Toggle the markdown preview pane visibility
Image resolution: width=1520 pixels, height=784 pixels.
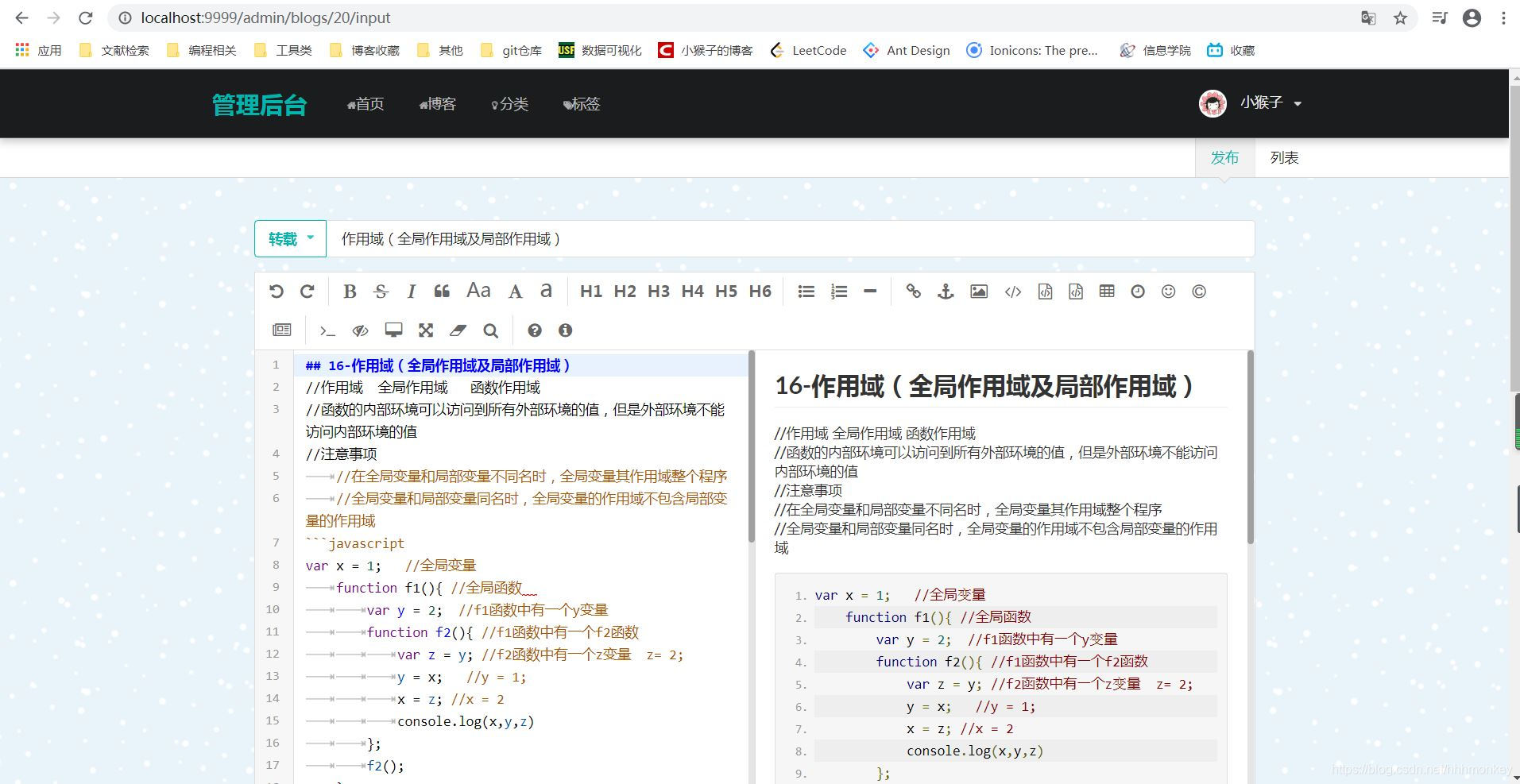(360, 330)
